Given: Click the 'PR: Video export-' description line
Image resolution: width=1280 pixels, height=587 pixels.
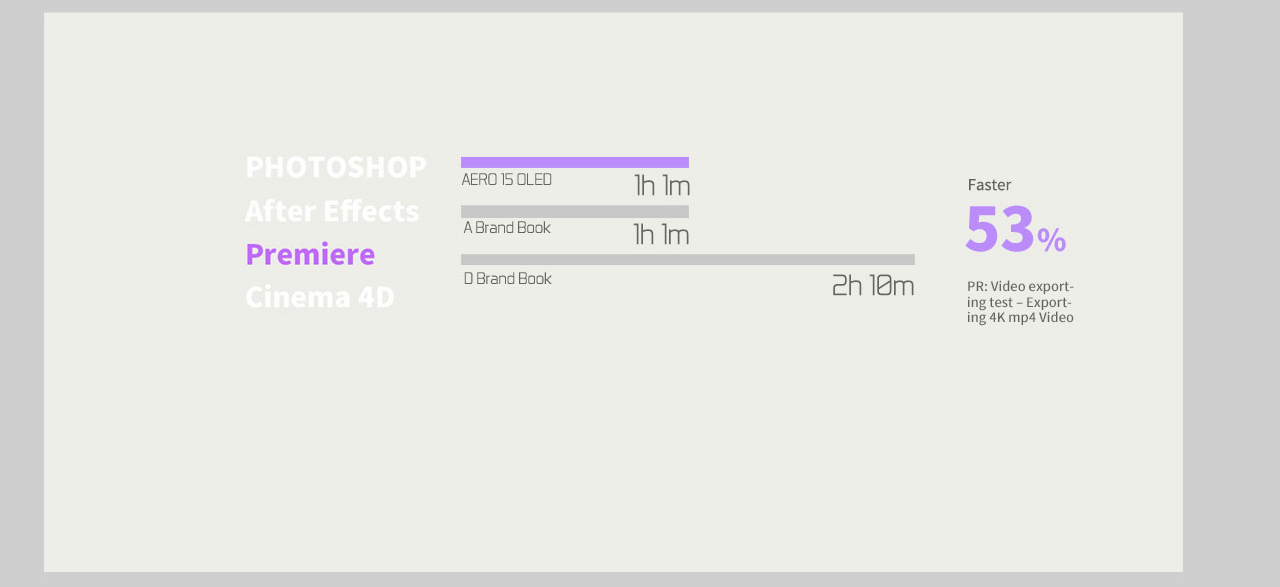Looking at the screenshot, I should coord(1020,287).
